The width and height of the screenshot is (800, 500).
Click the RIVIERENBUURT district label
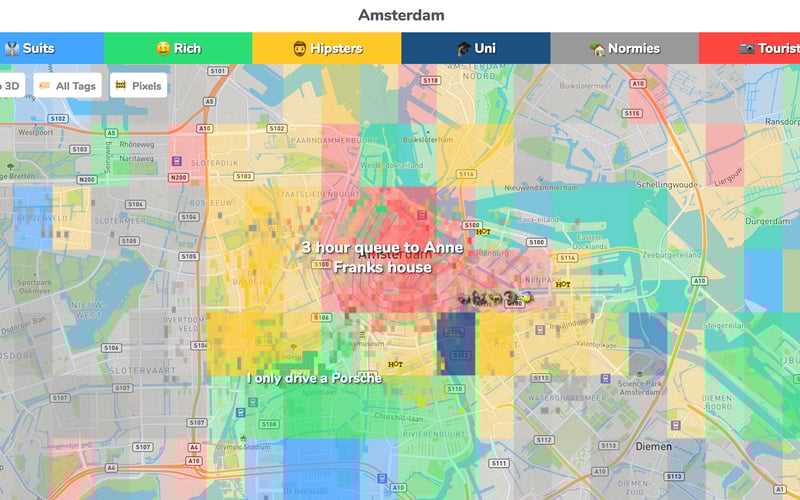click(x=434, y=434)
